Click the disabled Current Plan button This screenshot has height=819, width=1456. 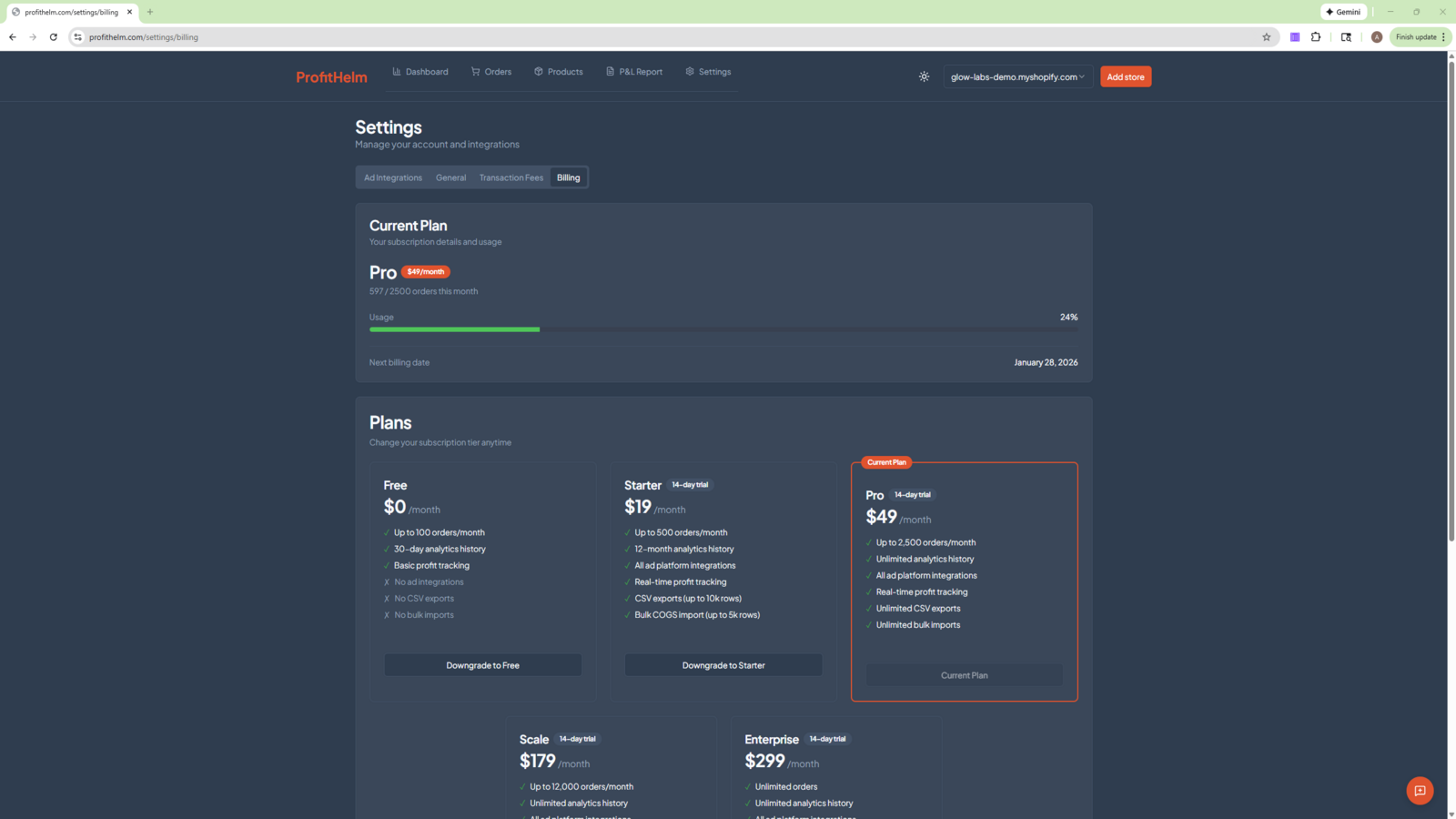tap(964, 675)
